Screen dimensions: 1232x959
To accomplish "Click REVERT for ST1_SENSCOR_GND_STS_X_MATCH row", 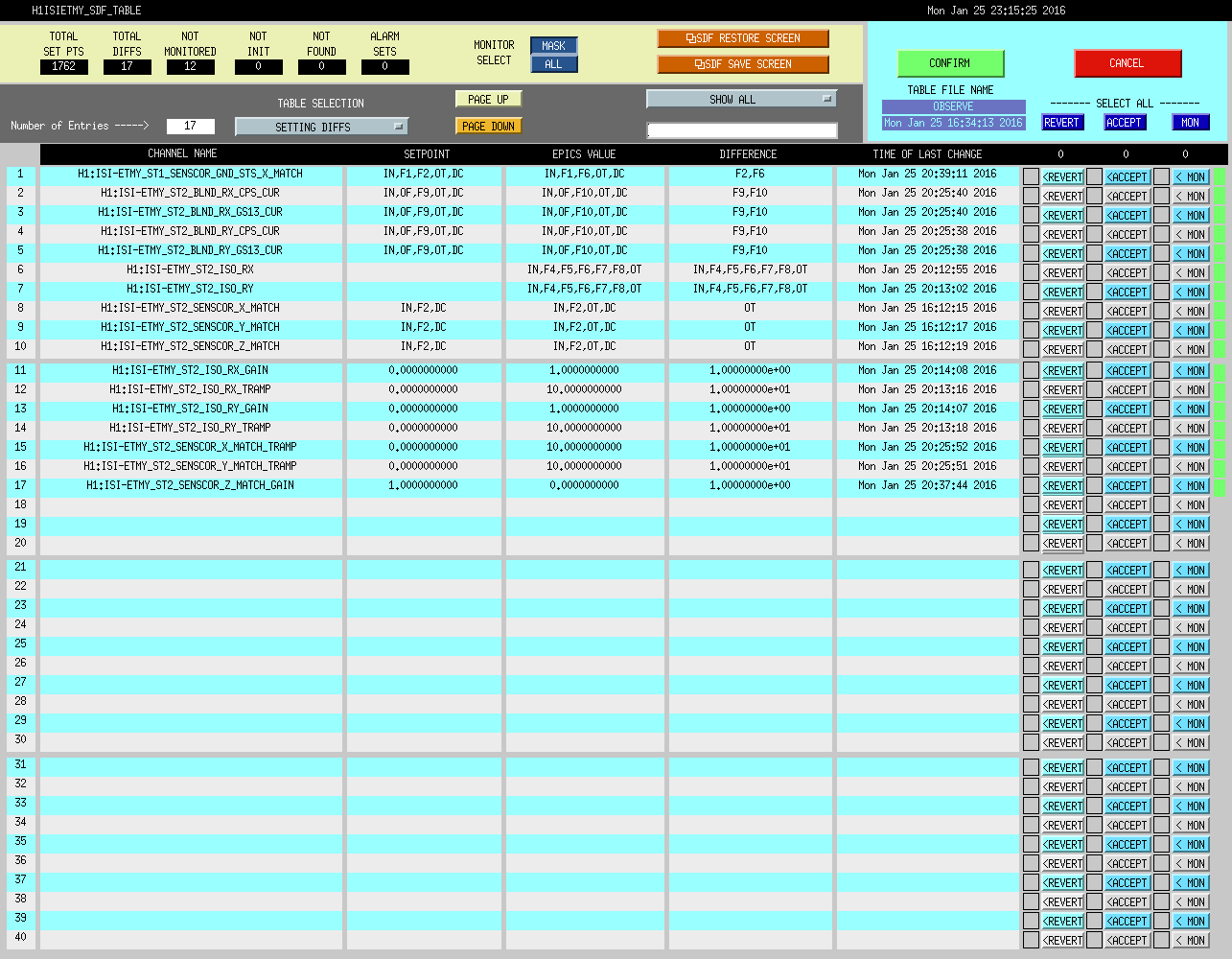I will coord(1063,177).
